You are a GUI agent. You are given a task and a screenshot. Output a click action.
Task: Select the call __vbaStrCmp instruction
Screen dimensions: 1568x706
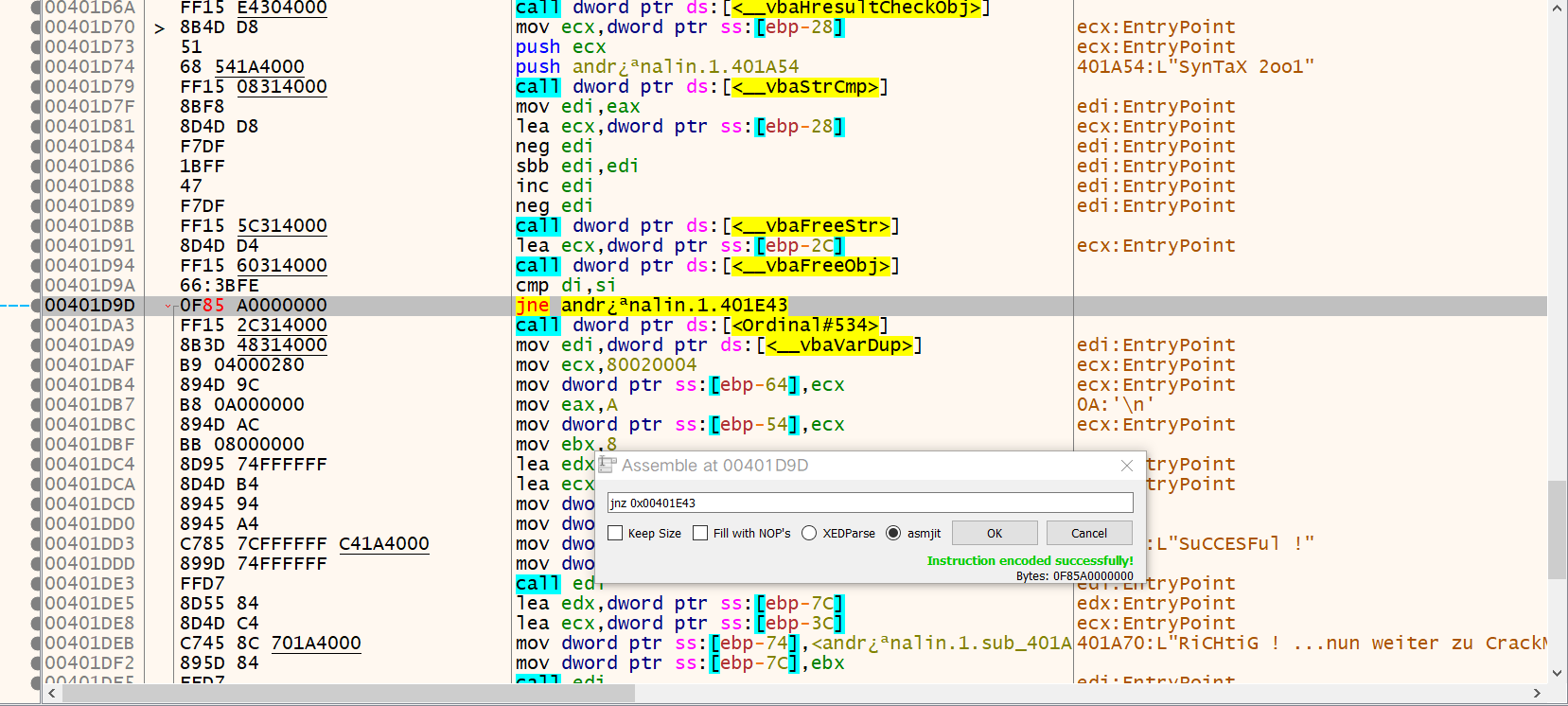(702, 87)
